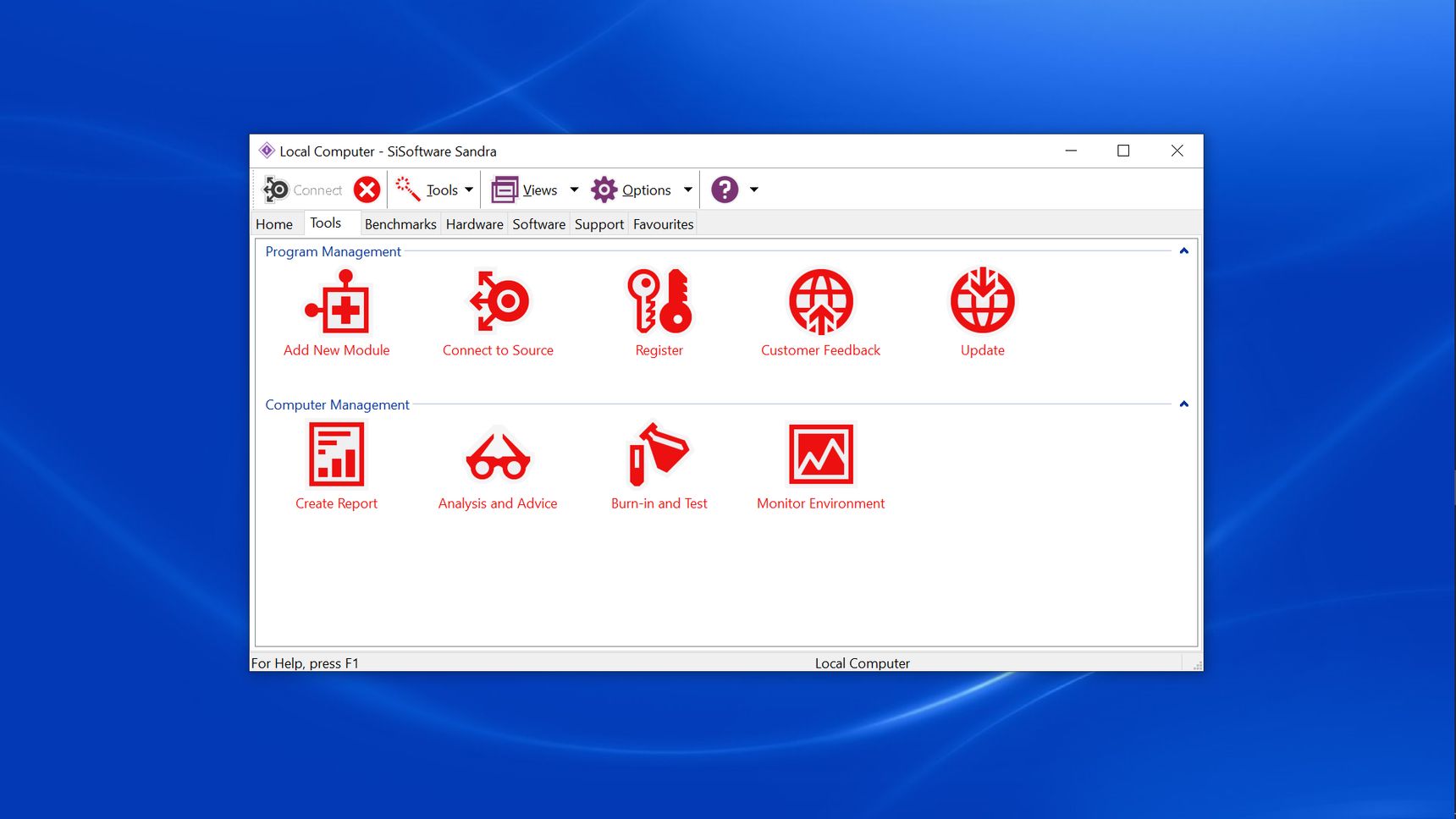Collapse the Program Management section
Viewport: 1456px width, 819px height.
coord(1184,251)
